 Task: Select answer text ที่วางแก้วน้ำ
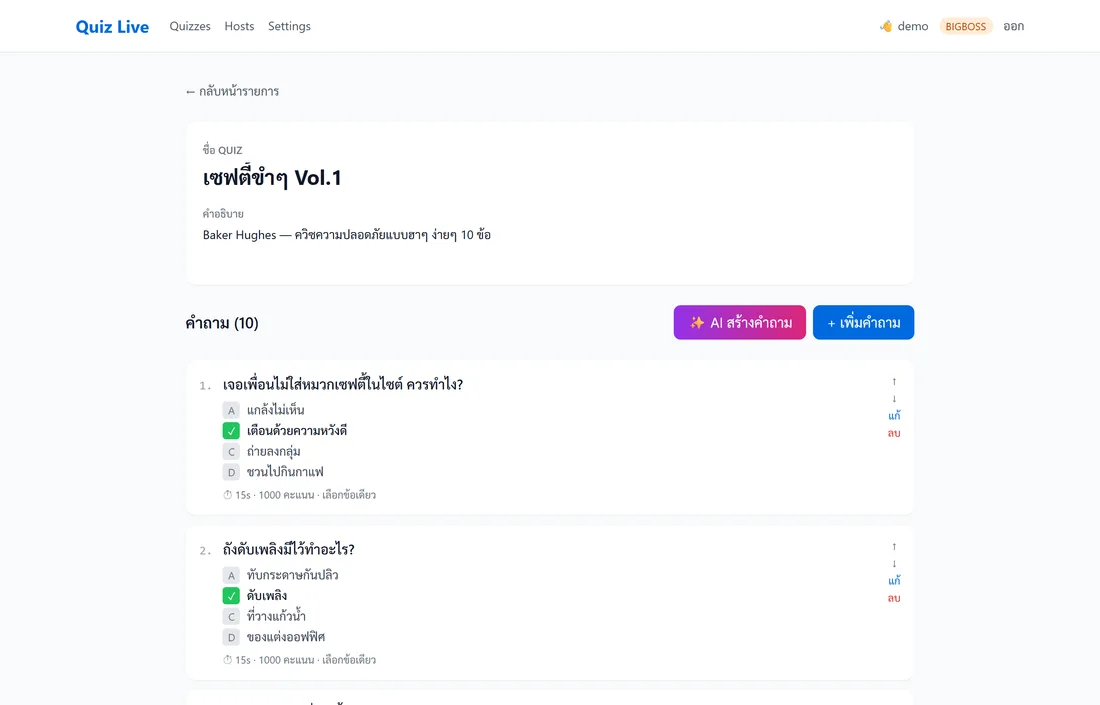(276, 616)
